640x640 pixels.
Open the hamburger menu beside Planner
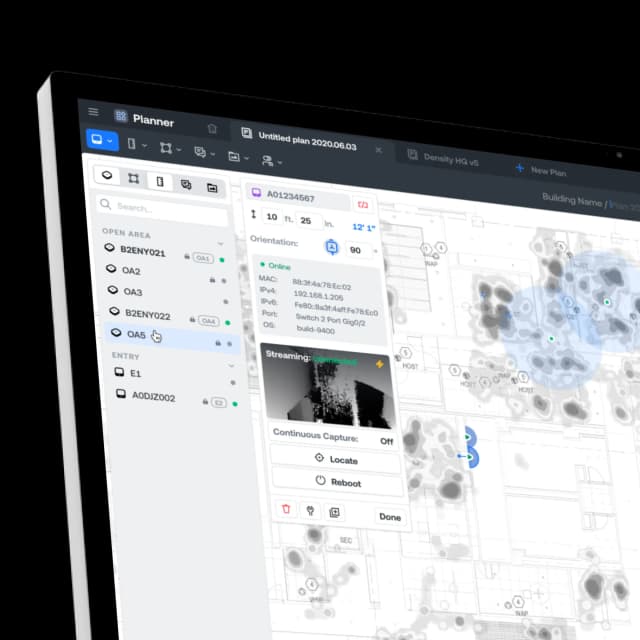pyautogui.click(x=93, y=111)
